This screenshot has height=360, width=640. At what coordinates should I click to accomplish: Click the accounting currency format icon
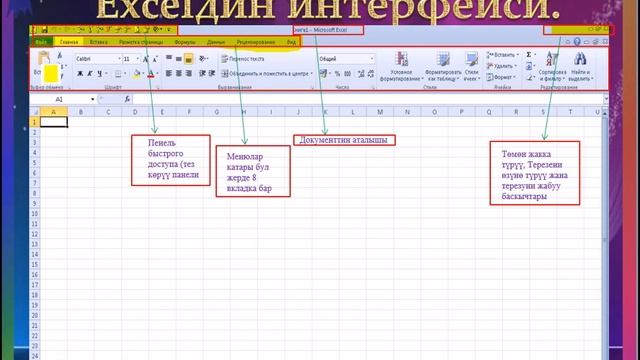click(323, 73)
